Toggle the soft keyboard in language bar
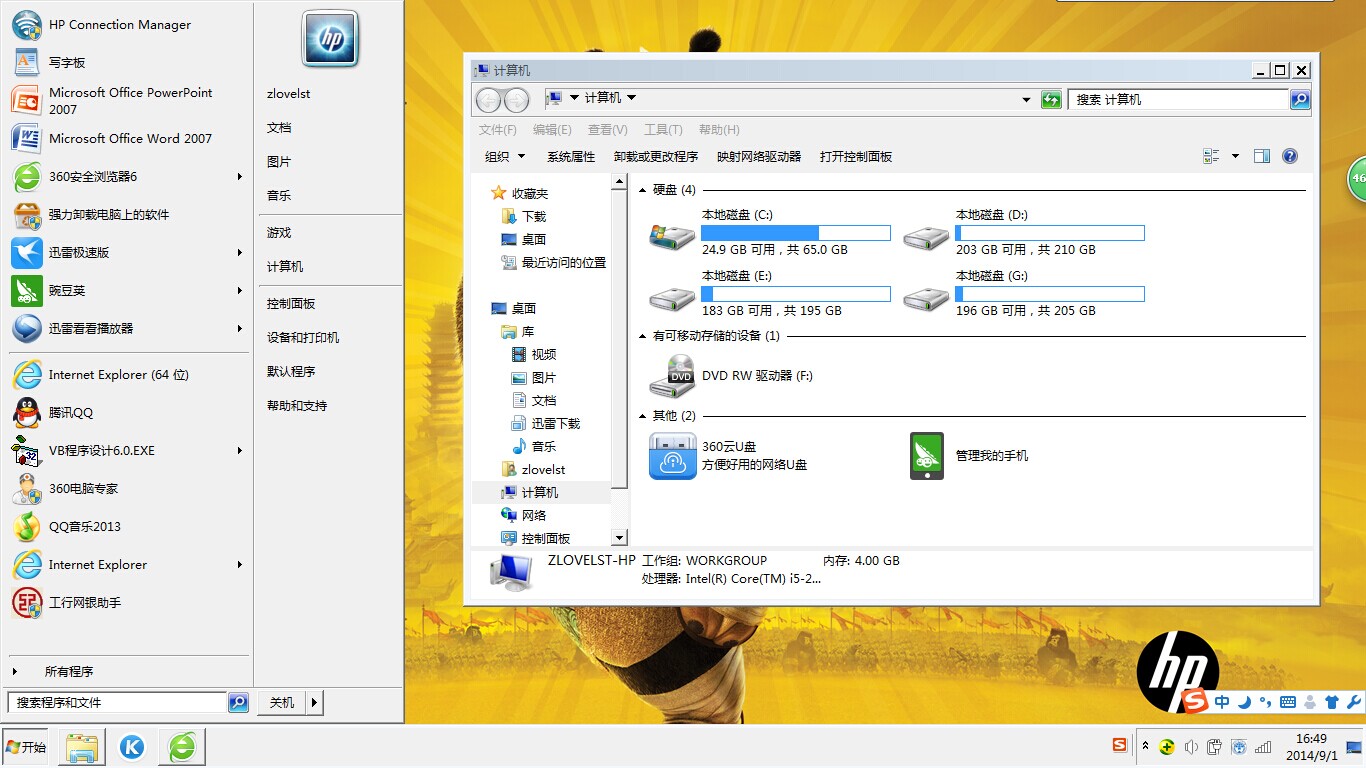 tap(1286, 702)
